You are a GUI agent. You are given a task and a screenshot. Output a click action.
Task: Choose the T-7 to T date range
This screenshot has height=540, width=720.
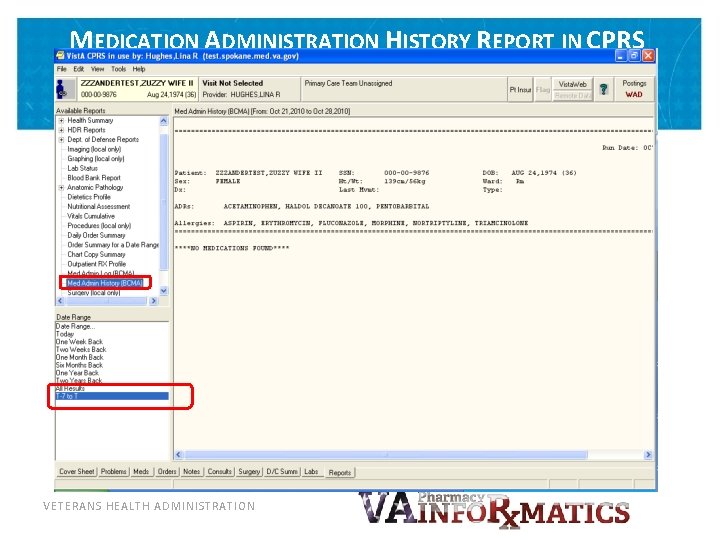pos(112,396)
